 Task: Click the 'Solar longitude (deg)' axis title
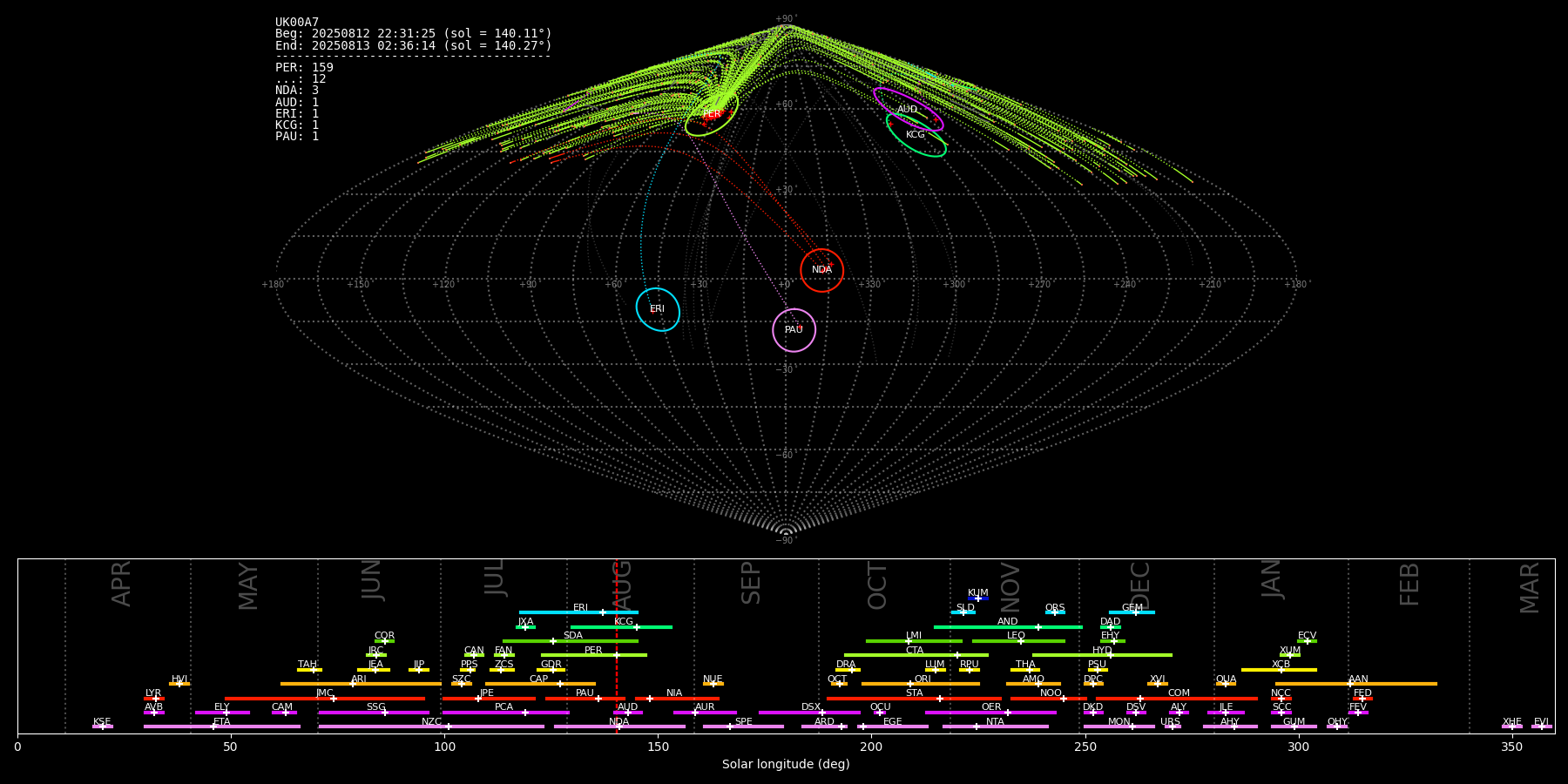pyautogui.click(x=786, y=765)
